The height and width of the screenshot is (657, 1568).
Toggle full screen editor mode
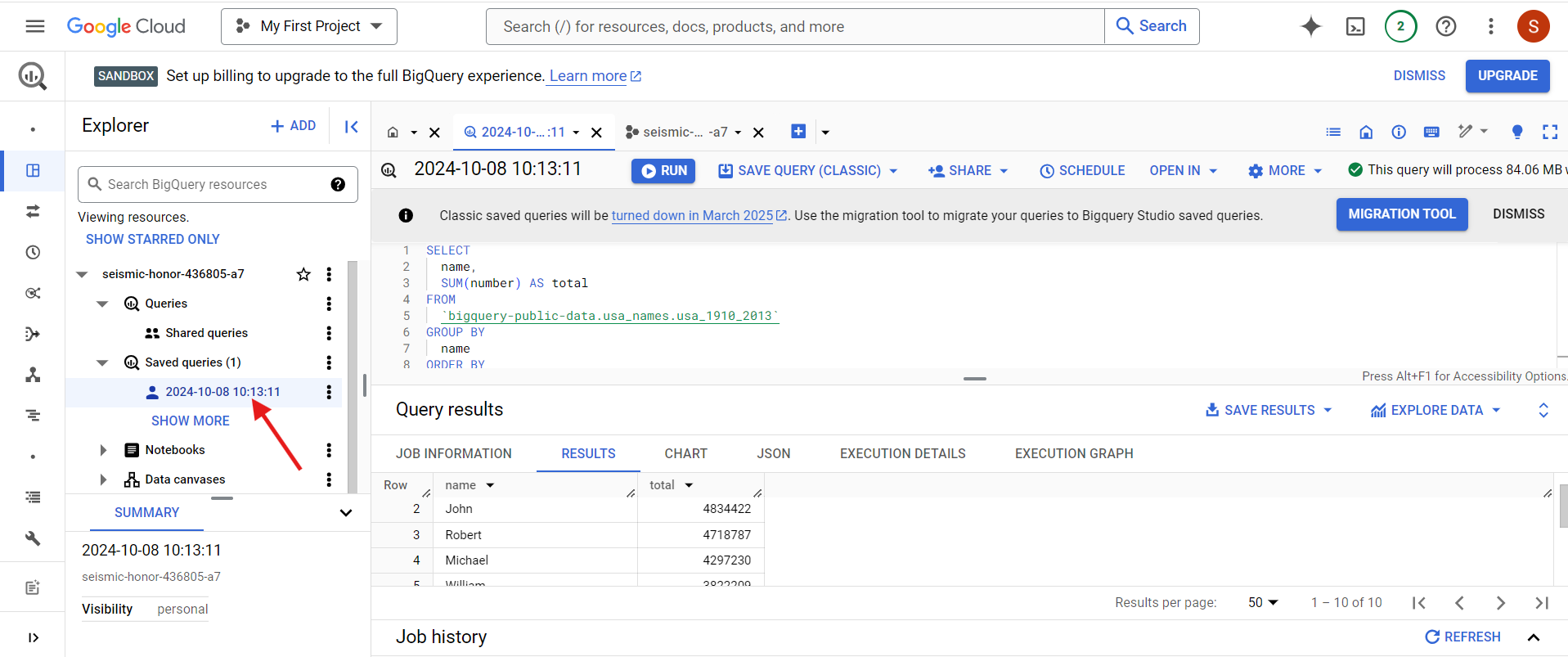pos(1550,132)
